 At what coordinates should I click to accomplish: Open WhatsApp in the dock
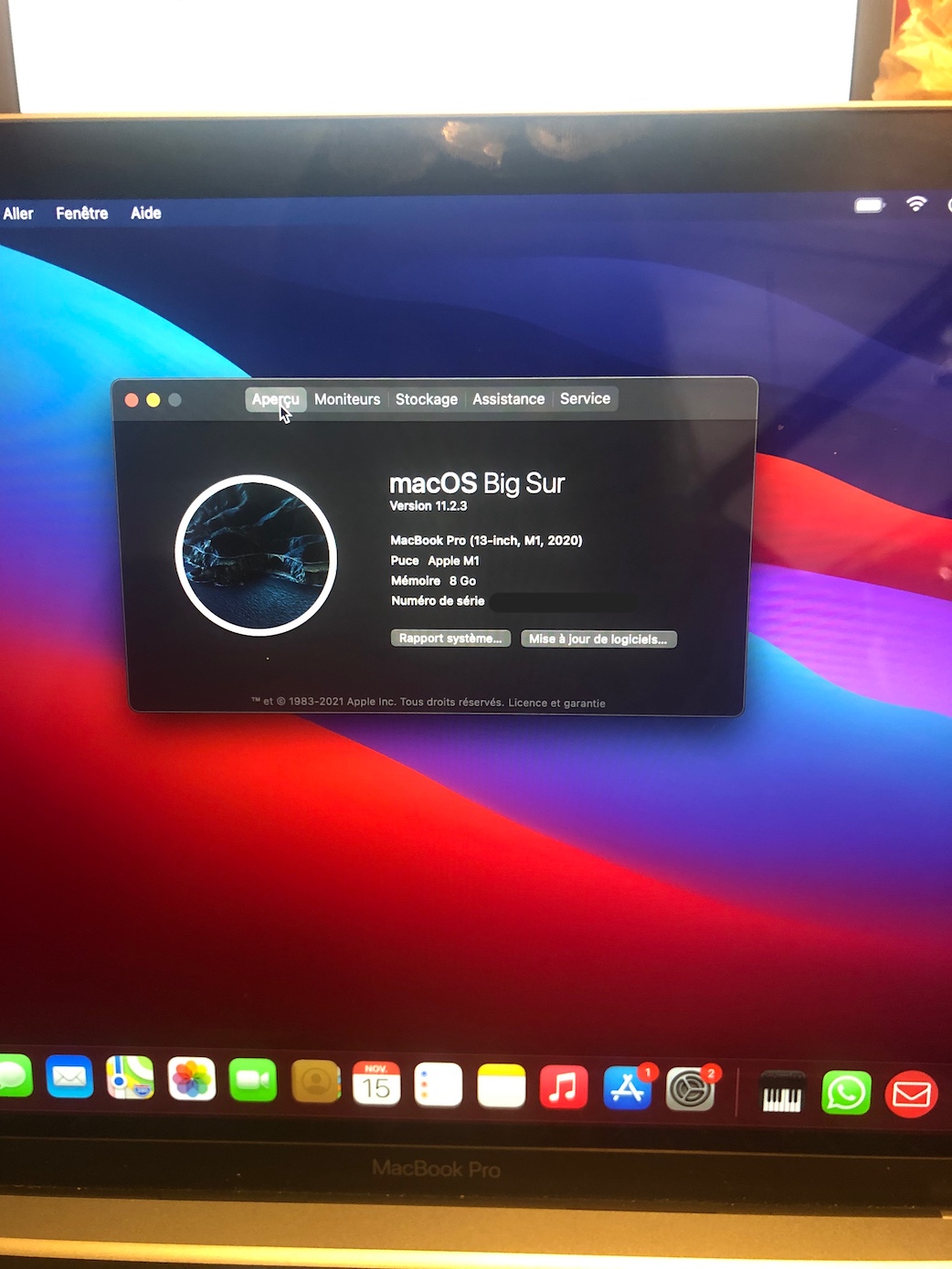(x=846, y=1093)
